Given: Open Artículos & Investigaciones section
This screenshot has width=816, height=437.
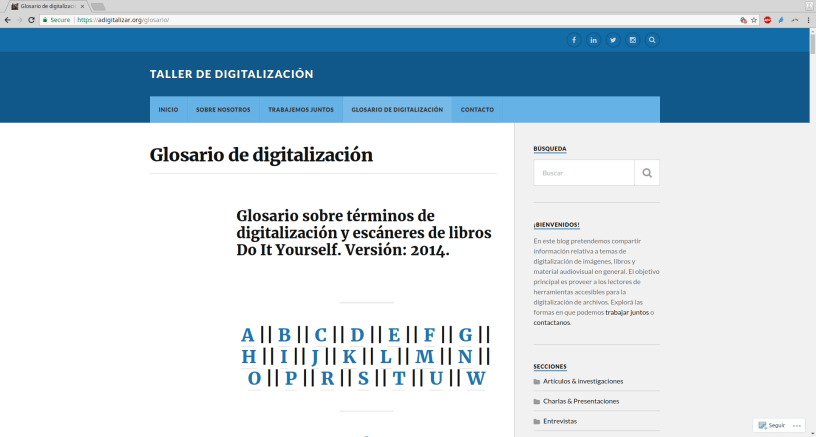Looking at the screenshot, I should [x=583, y=381].
